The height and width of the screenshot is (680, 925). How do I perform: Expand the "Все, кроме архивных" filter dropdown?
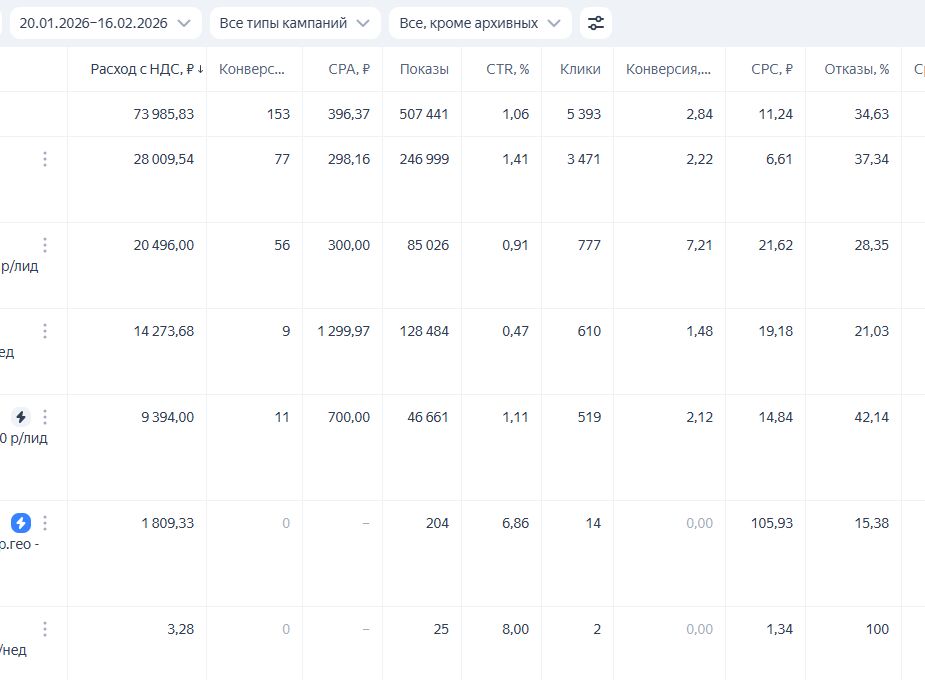tap(480, 23)
